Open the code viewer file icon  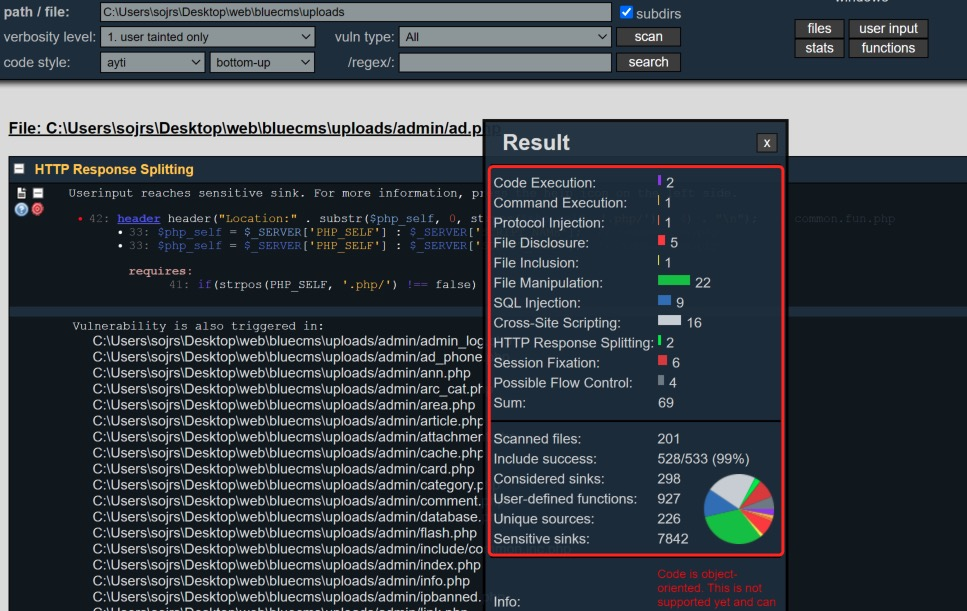pos(21,193)
